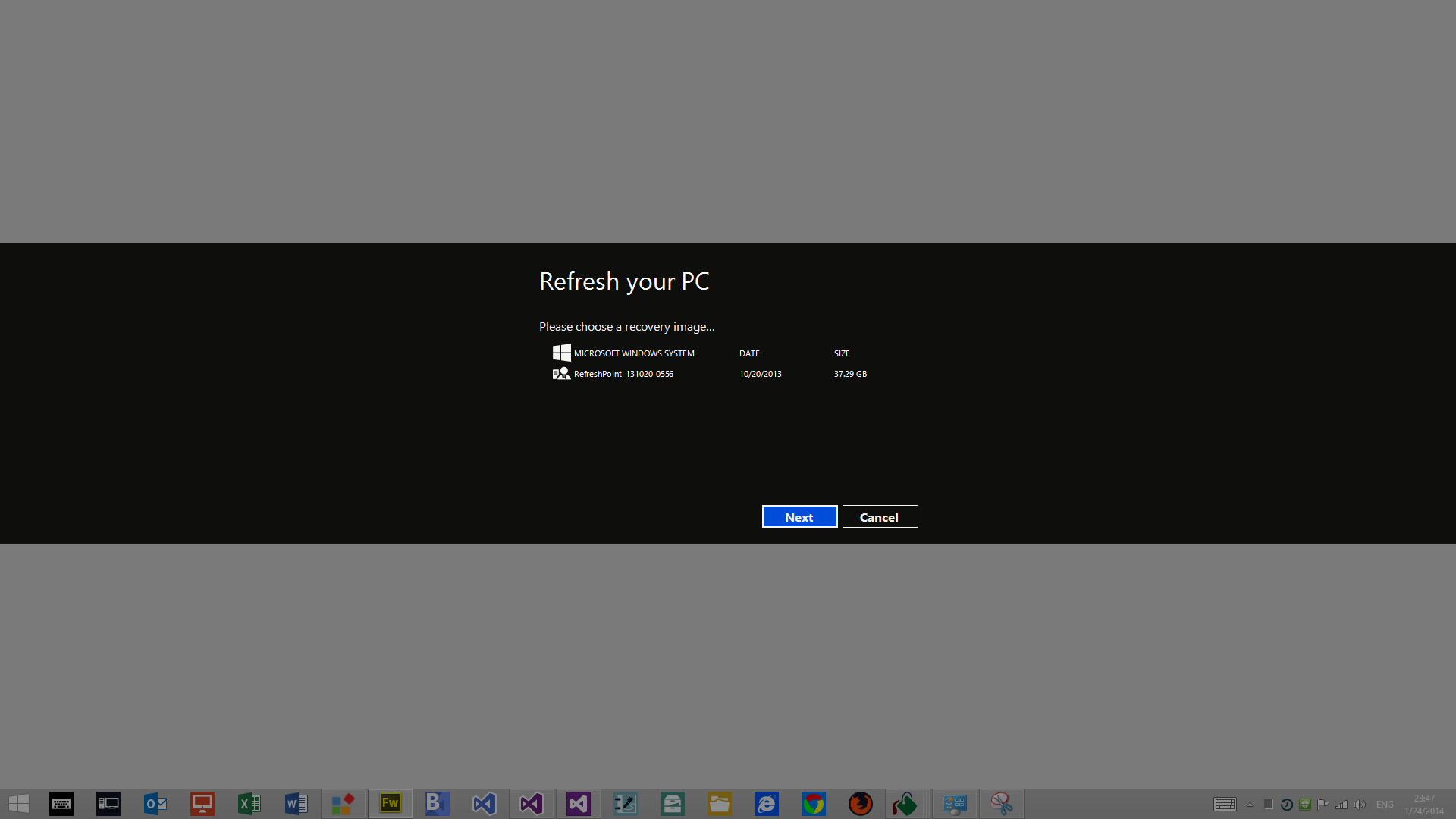Click the 10/20/2013 date value

point(761,374)
